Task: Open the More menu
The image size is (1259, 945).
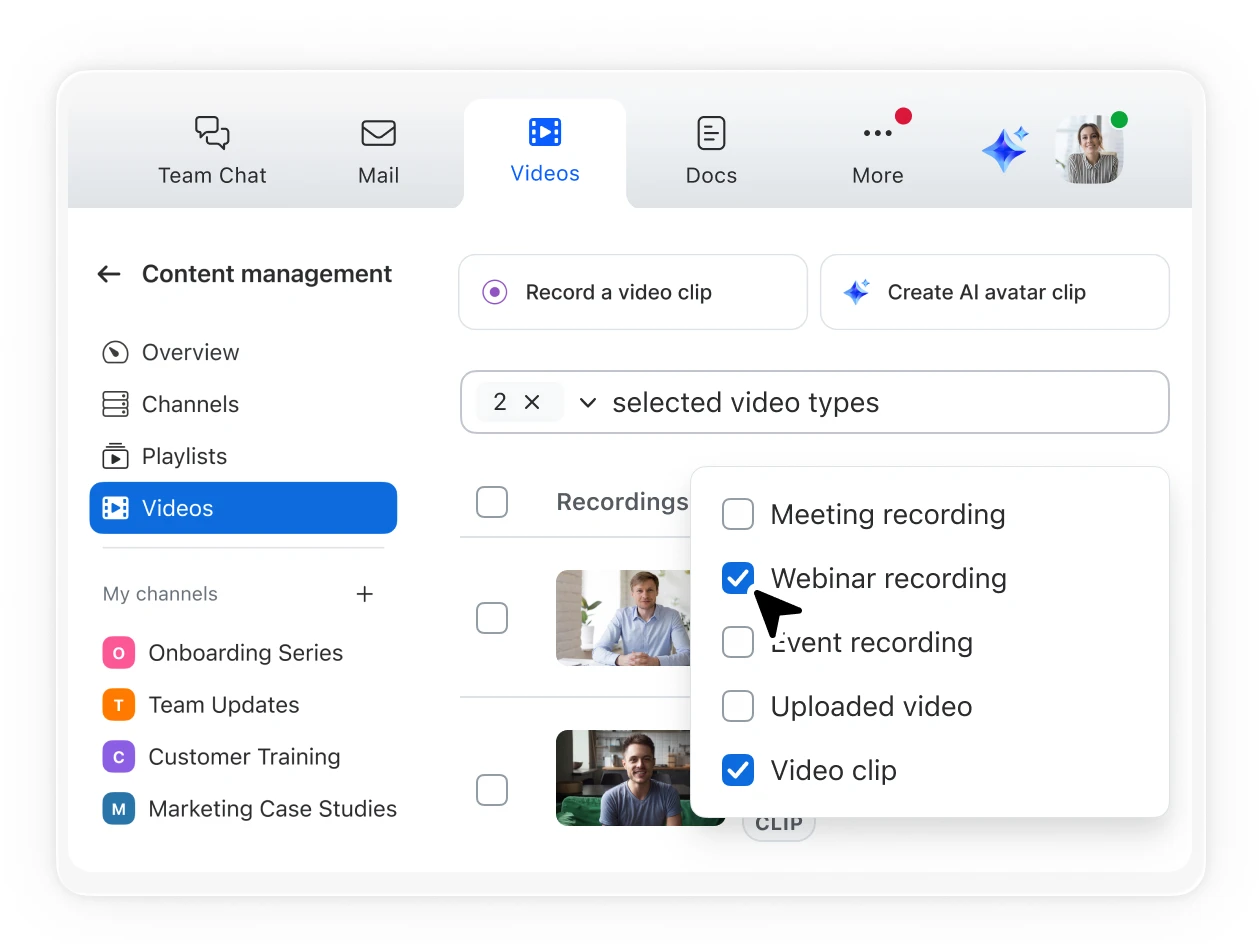Action: click(877, 132)
